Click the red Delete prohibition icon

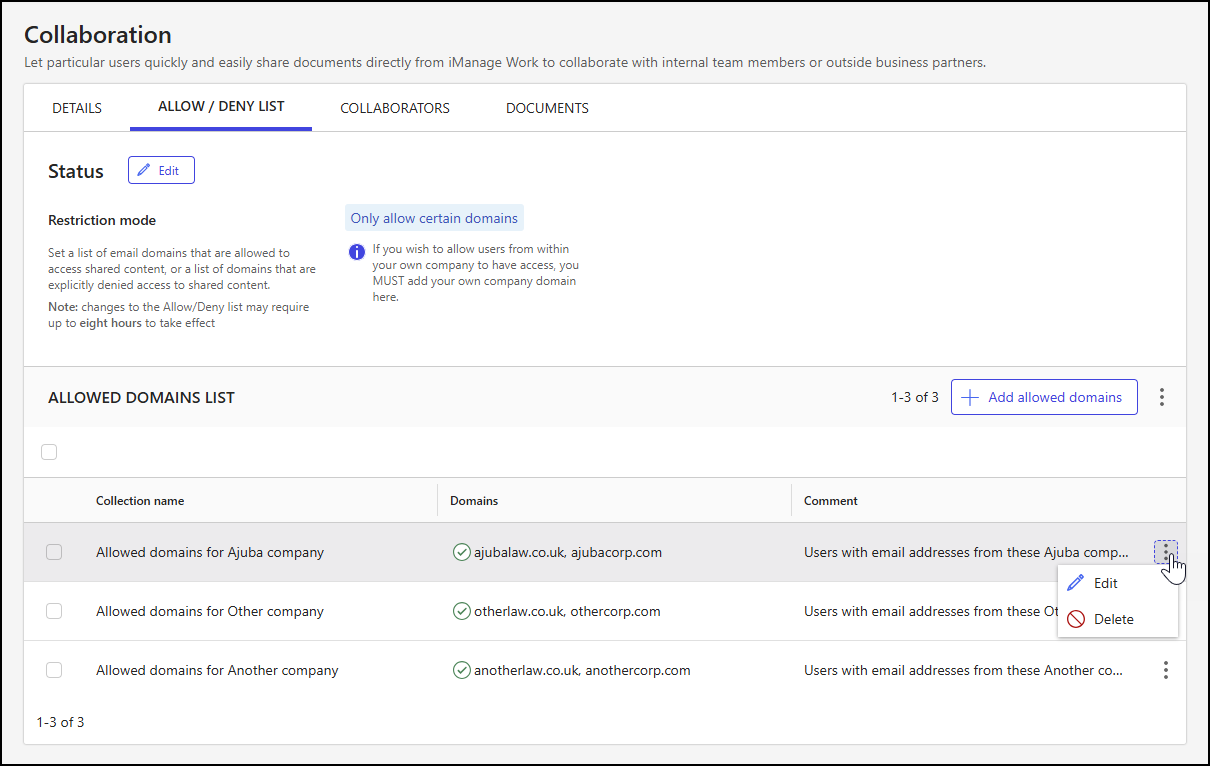click(1076, 619)
